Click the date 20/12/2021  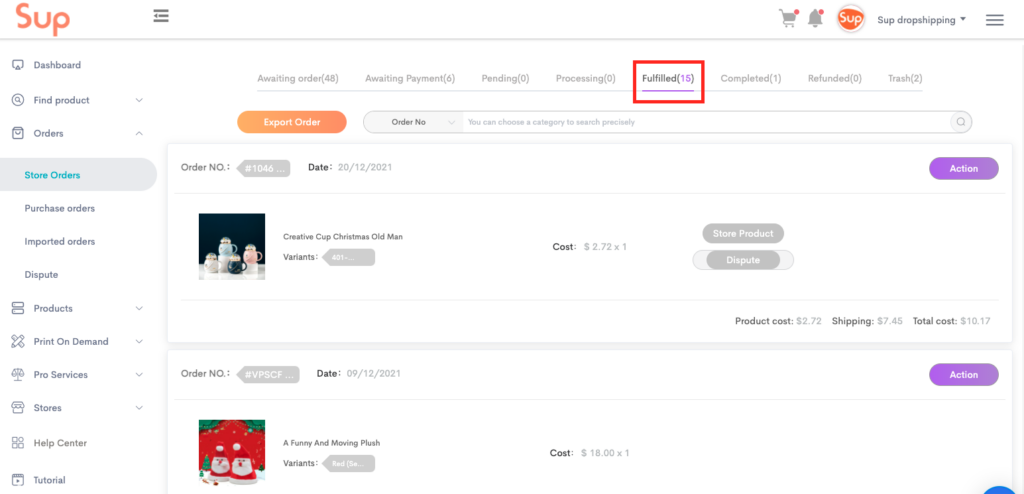tap(365, 167)
